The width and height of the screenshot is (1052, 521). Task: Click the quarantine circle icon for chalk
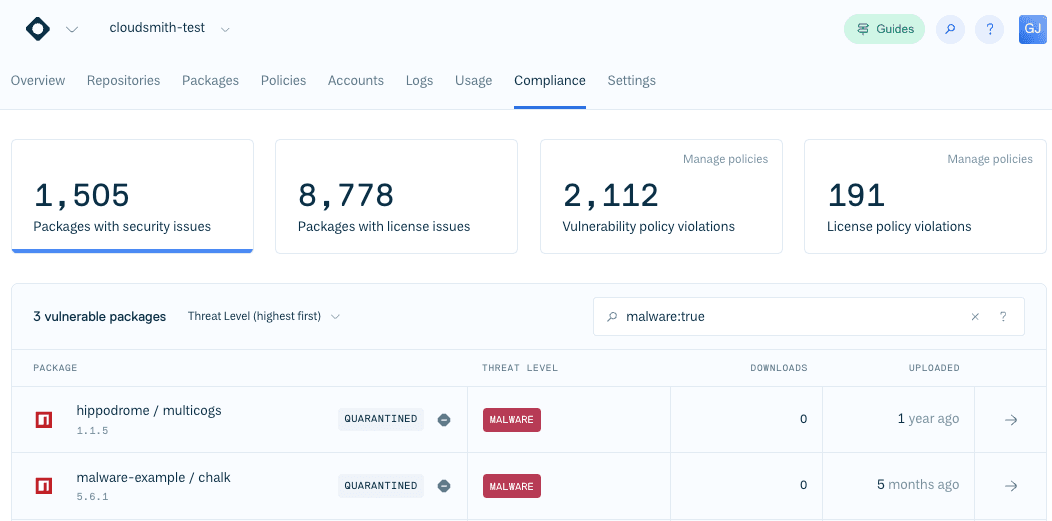tap(443, 485)
